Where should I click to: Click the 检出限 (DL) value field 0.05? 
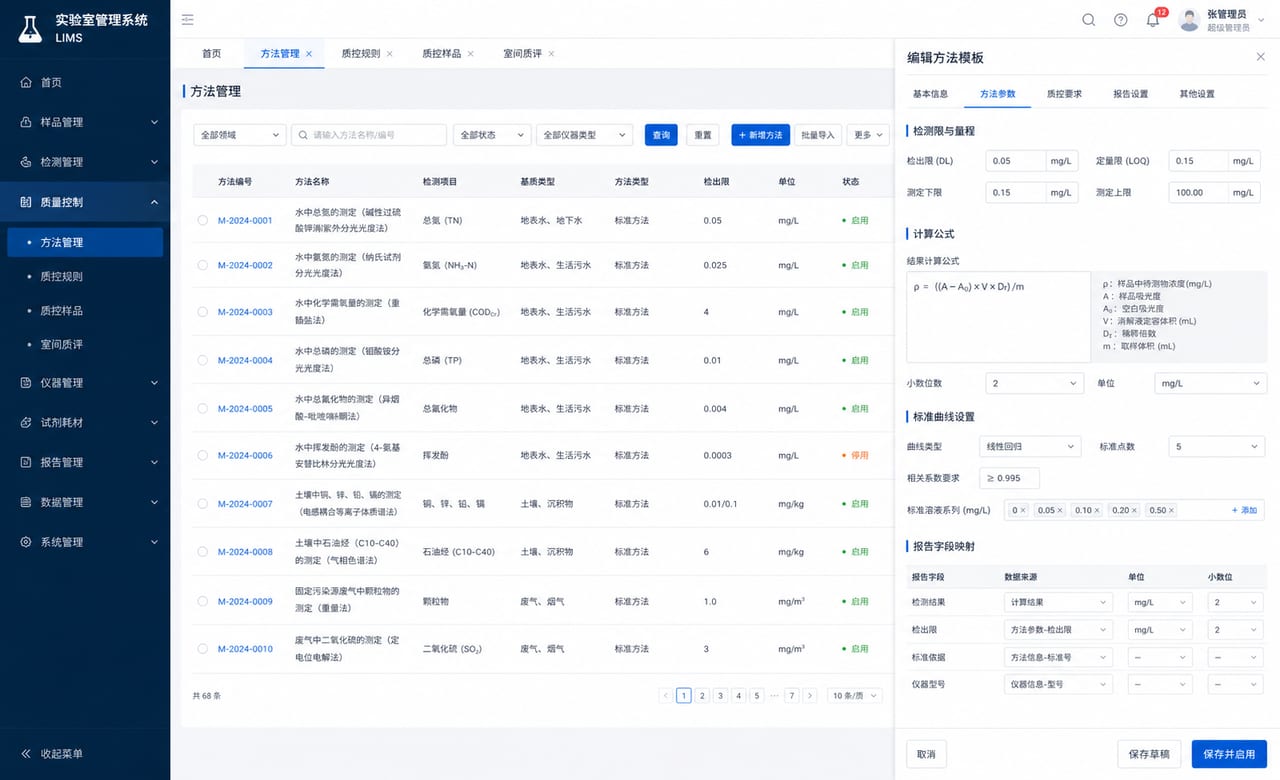click(x=1015, y=161)
